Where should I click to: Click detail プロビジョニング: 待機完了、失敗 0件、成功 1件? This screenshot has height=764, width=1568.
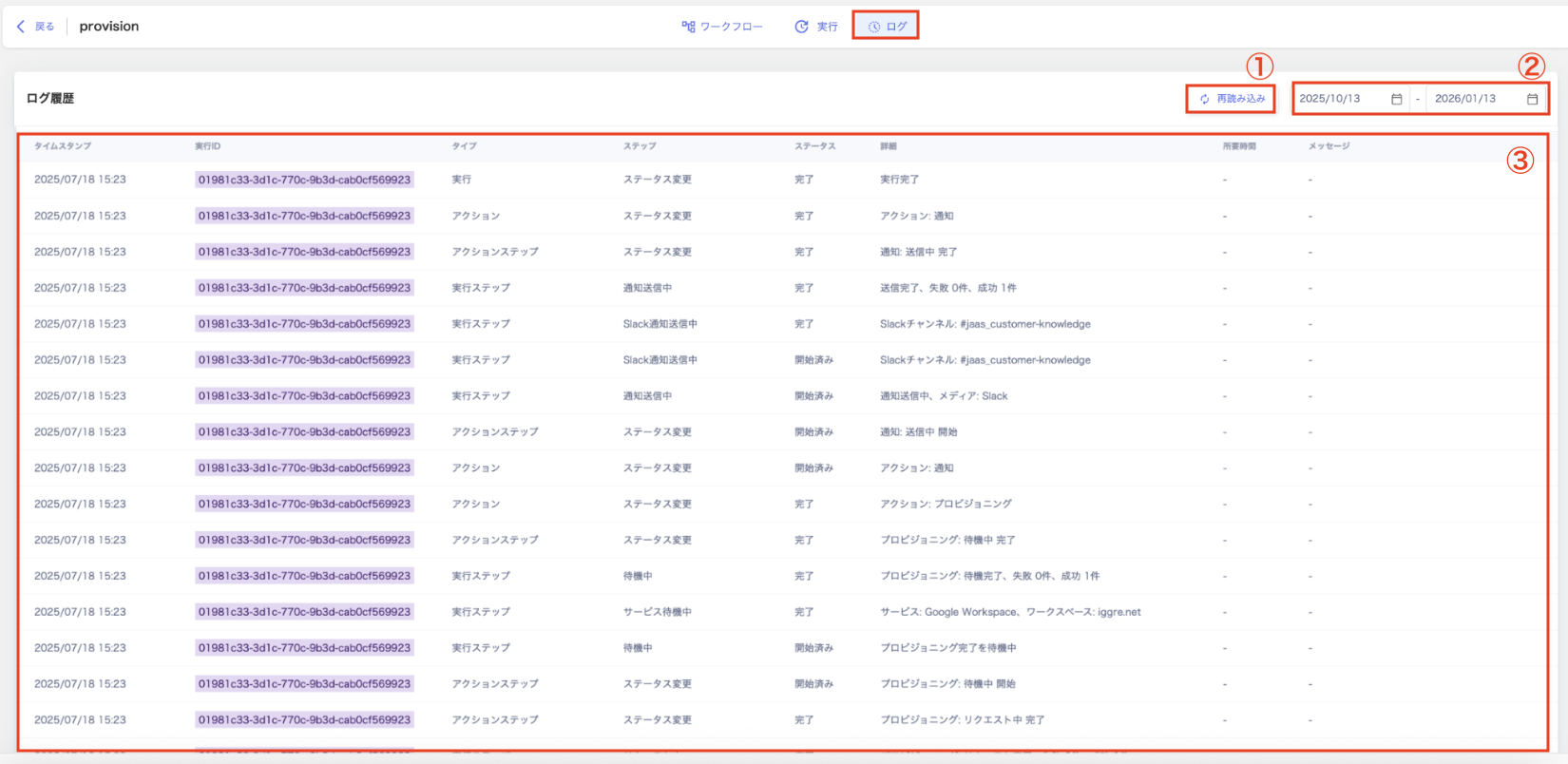(990, 576)
